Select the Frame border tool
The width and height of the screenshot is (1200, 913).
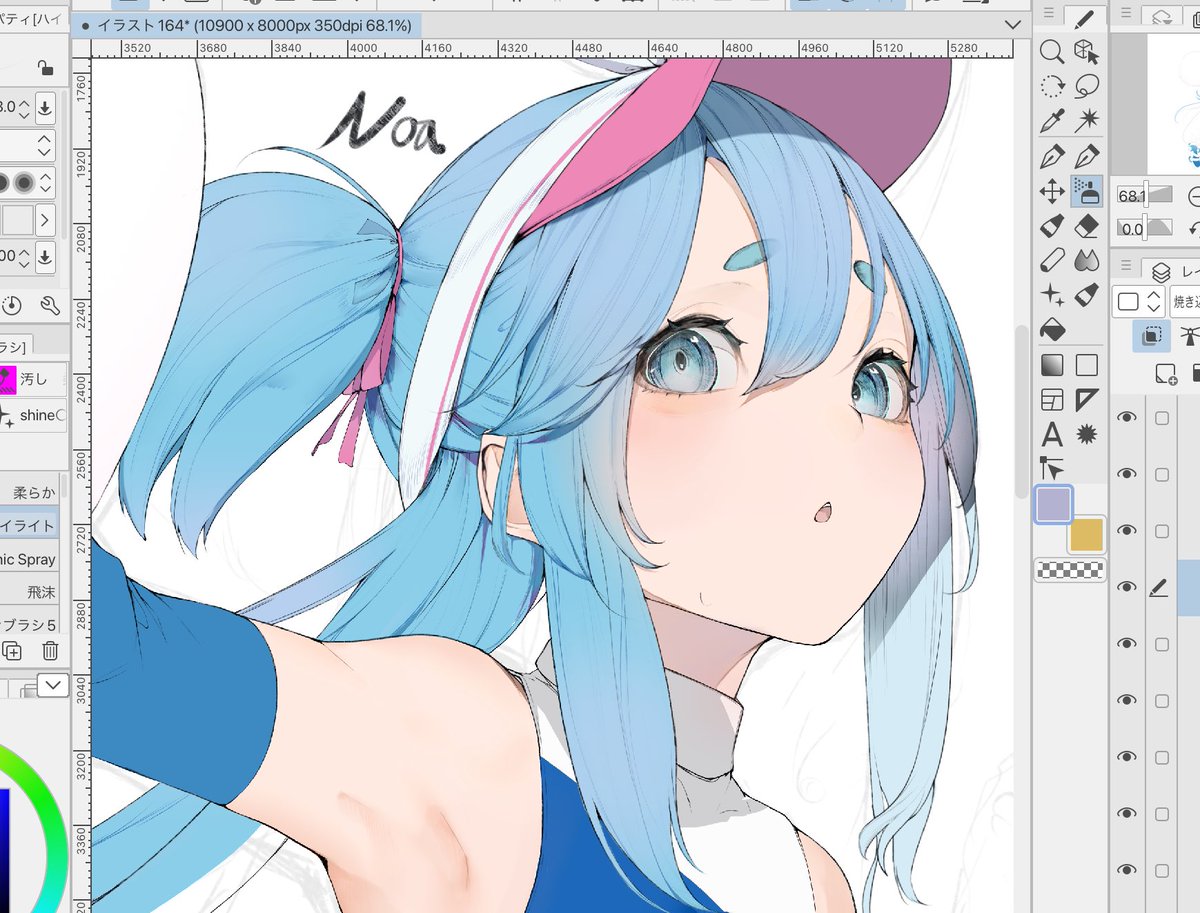[x=1052, y=400]
